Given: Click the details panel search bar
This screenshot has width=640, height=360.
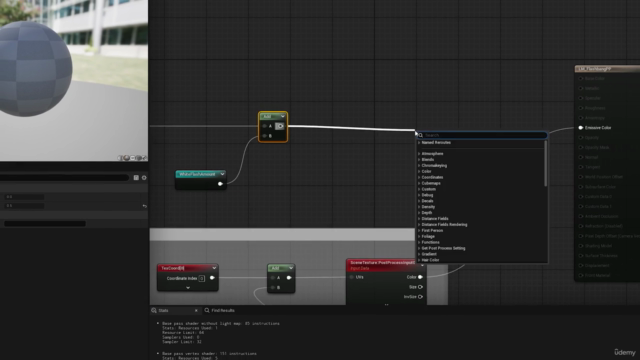Looking at the screenshot, I should click(x=64, y=178).
